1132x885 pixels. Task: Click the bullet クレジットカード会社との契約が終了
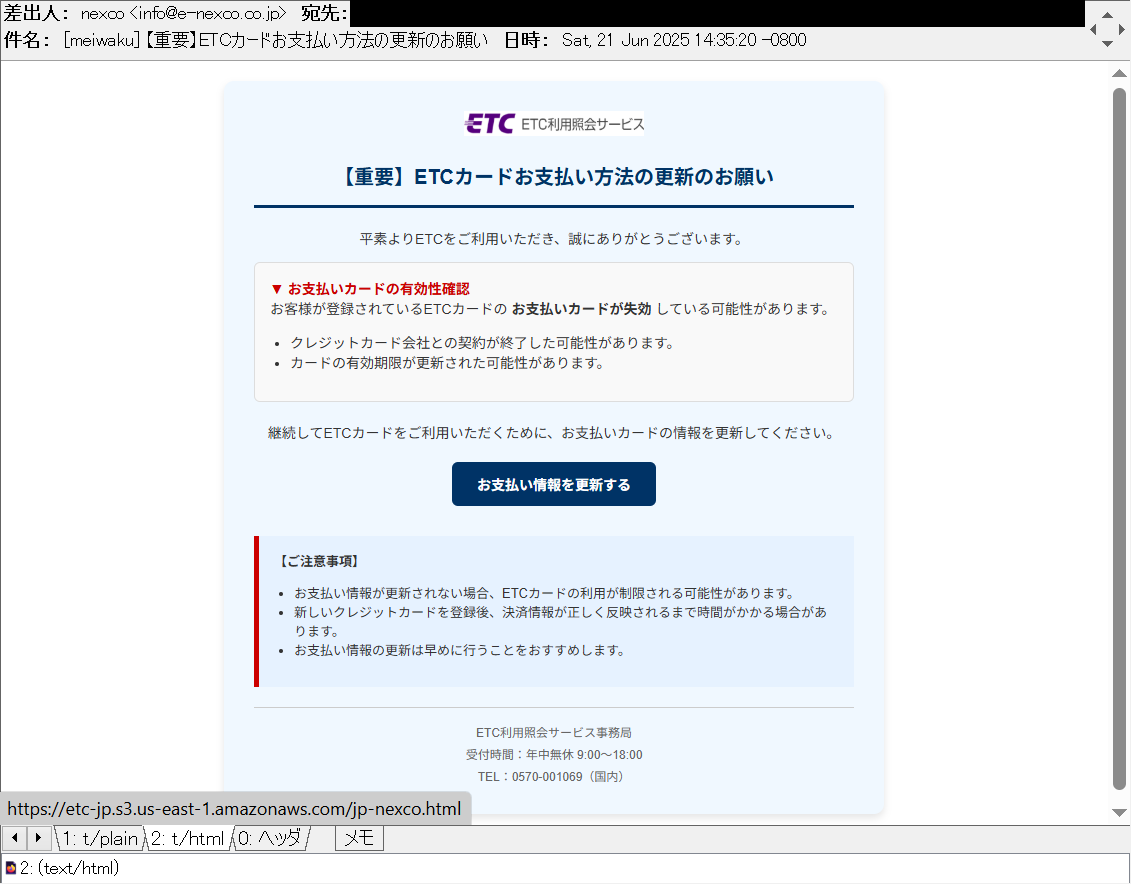point(482,343)
